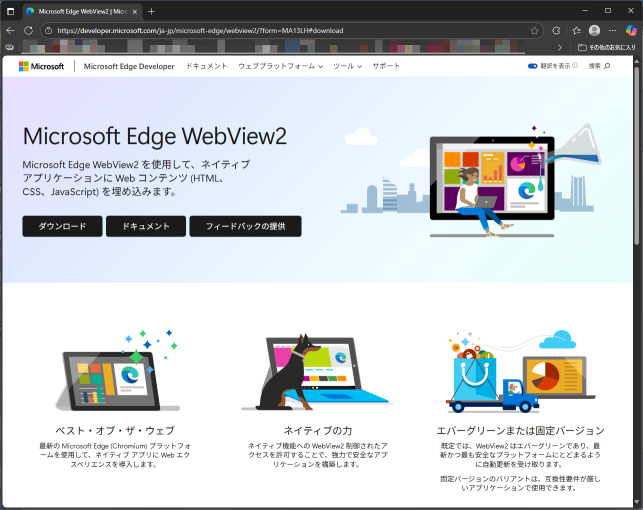The height and width of the screenshot is (510, 643).
Task: Open the favorites list icon in the toolbar
Action: 577,30
